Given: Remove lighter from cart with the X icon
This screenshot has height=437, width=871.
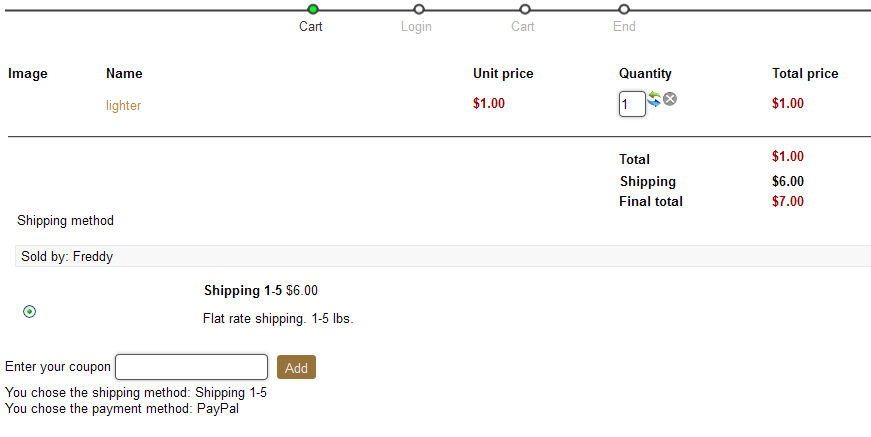Looking at the screenshot, I should pos(670,98).
